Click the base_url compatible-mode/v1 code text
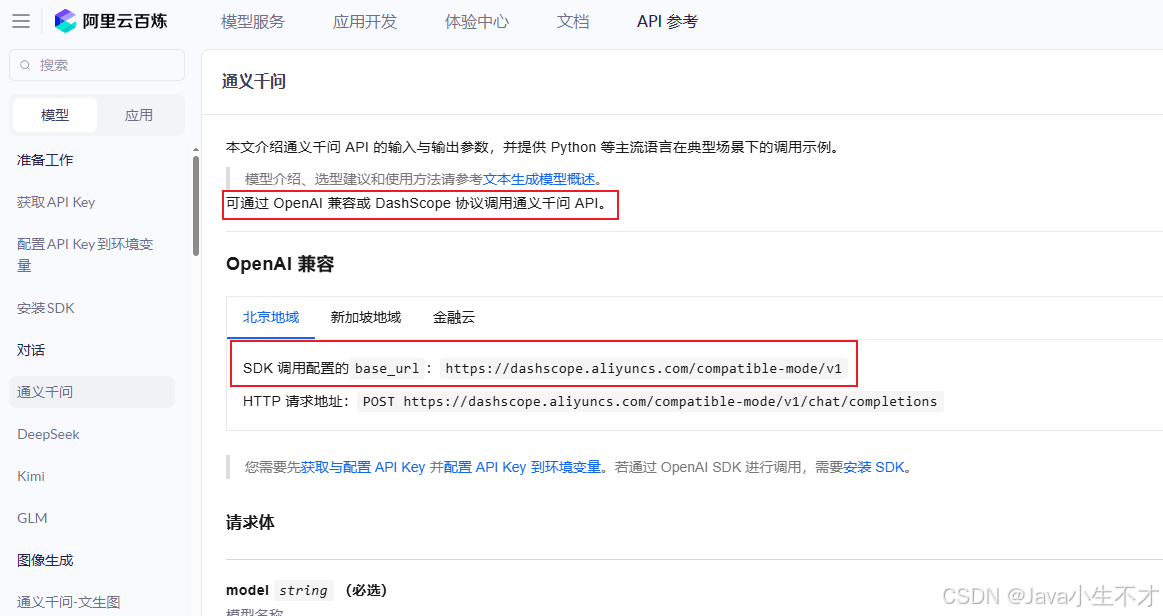The width and height of the screenshot is (1163, 616). (643, 368)
